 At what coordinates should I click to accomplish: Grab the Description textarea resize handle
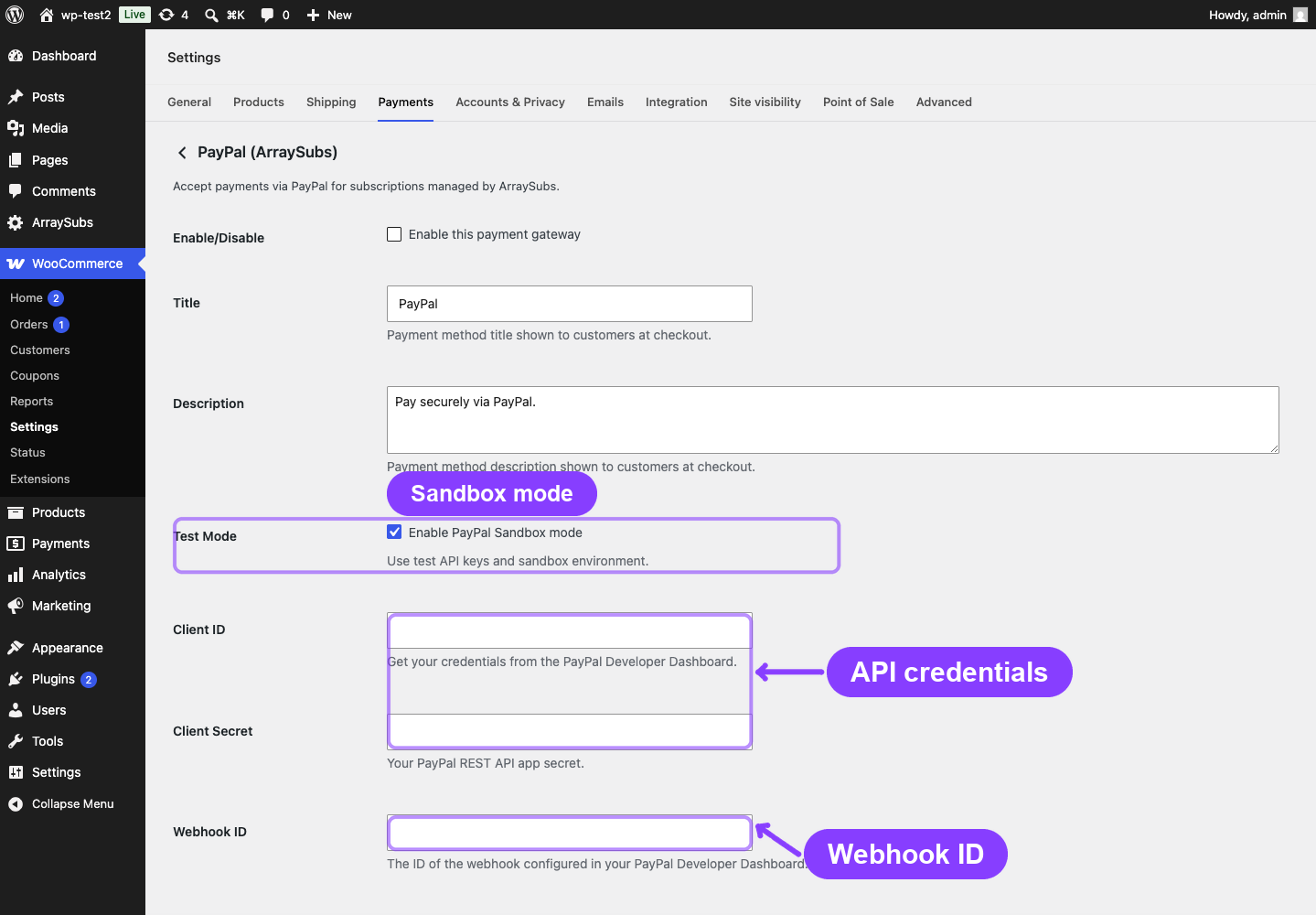point(1273,447)
